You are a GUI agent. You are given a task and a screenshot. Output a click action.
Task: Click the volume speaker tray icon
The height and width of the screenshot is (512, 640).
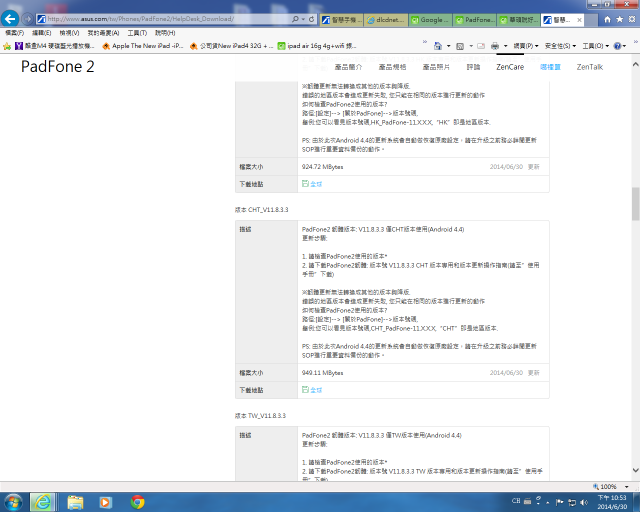[584, 502]
